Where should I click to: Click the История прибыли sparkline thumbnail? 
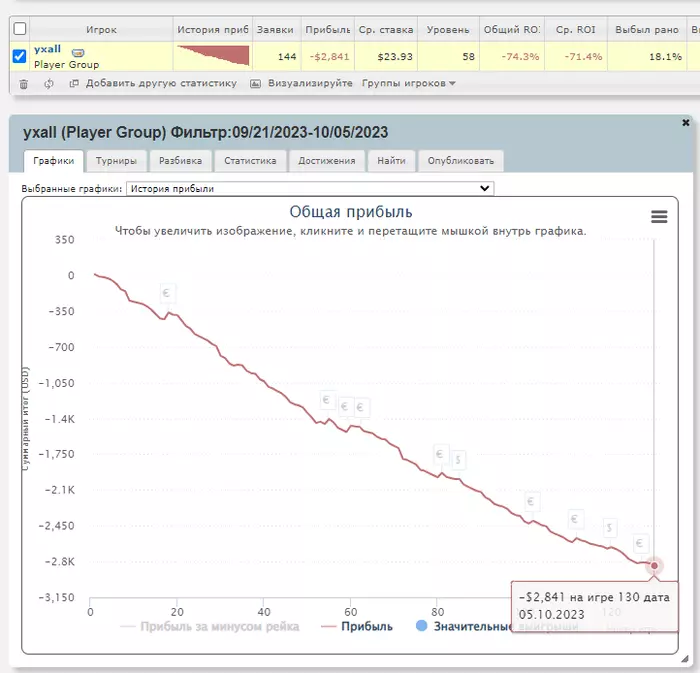(213, 56)
